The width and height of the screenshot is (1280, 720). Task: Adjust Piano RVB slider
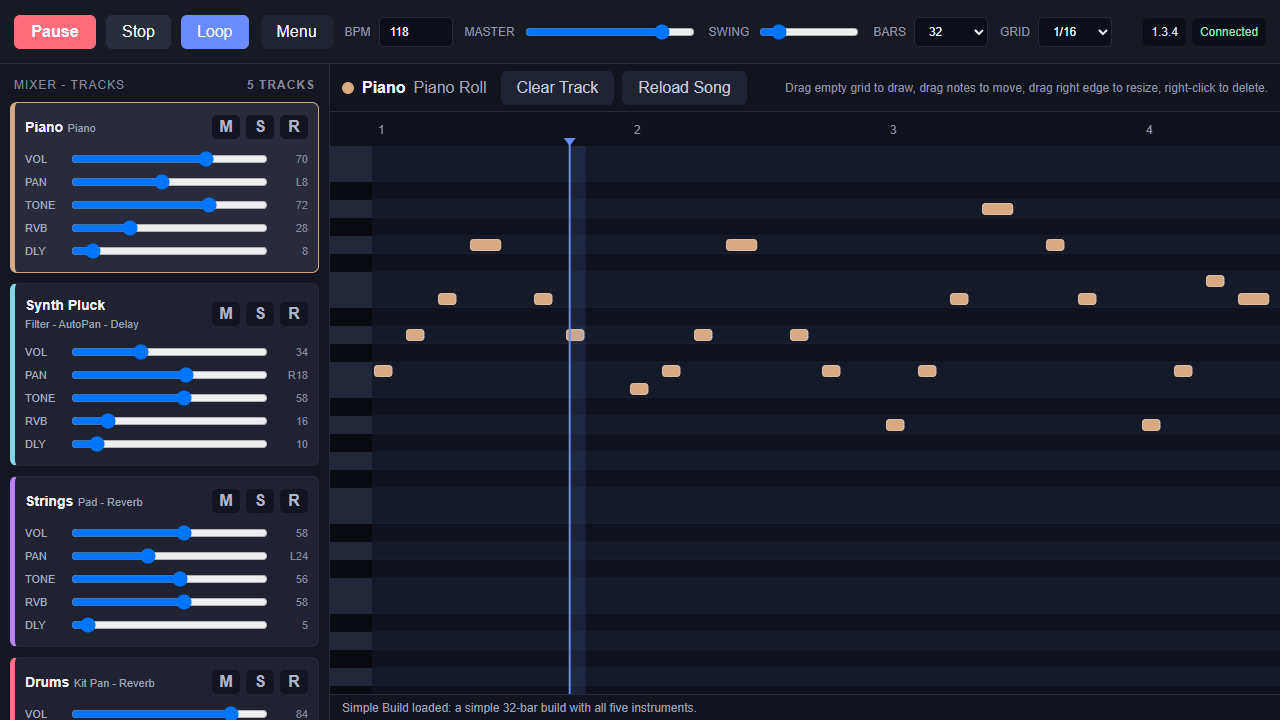(169, 228)
